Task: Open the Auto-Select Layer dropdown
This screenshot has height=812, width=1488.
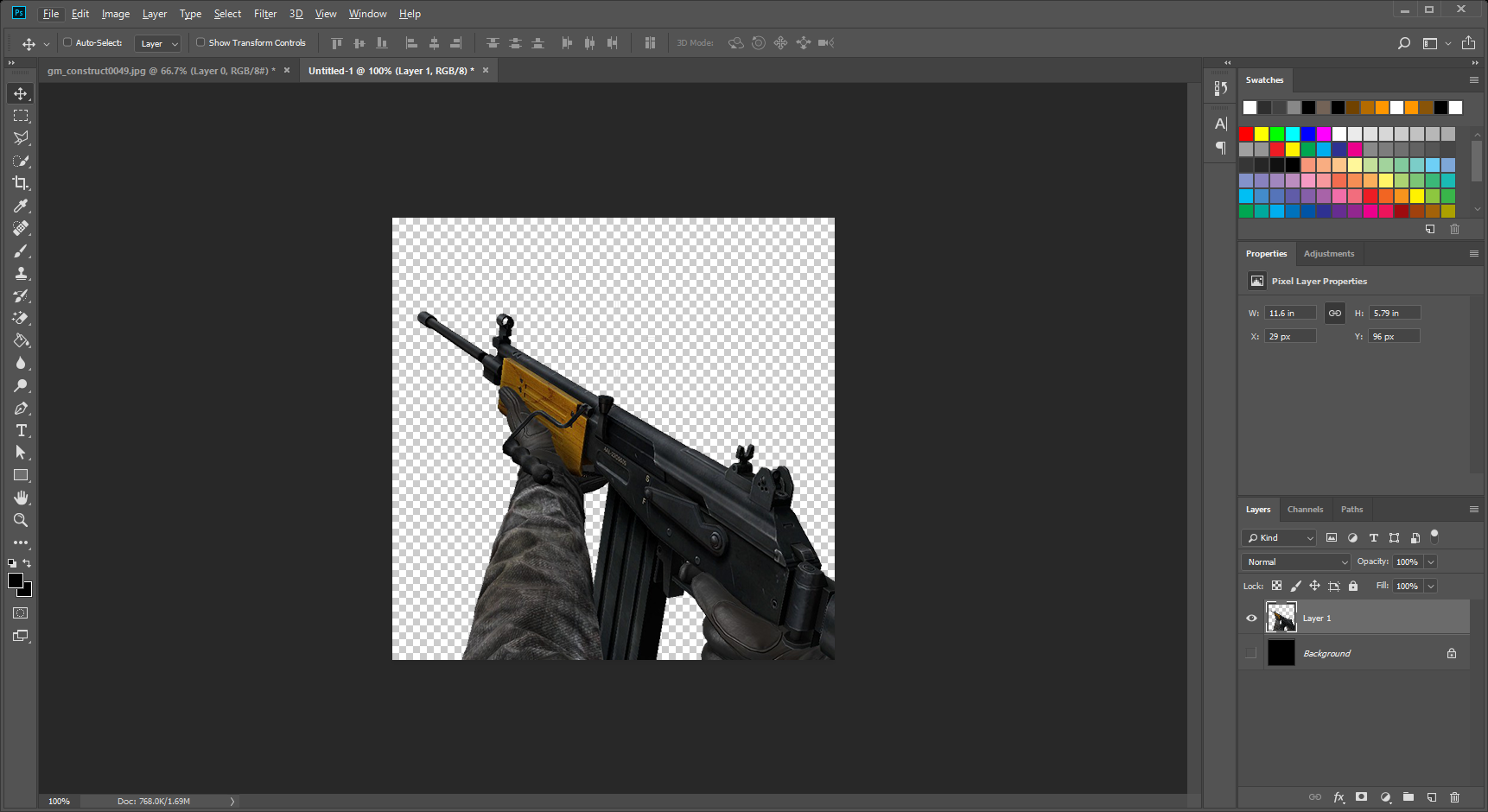Action: click(x=157, y=43)
